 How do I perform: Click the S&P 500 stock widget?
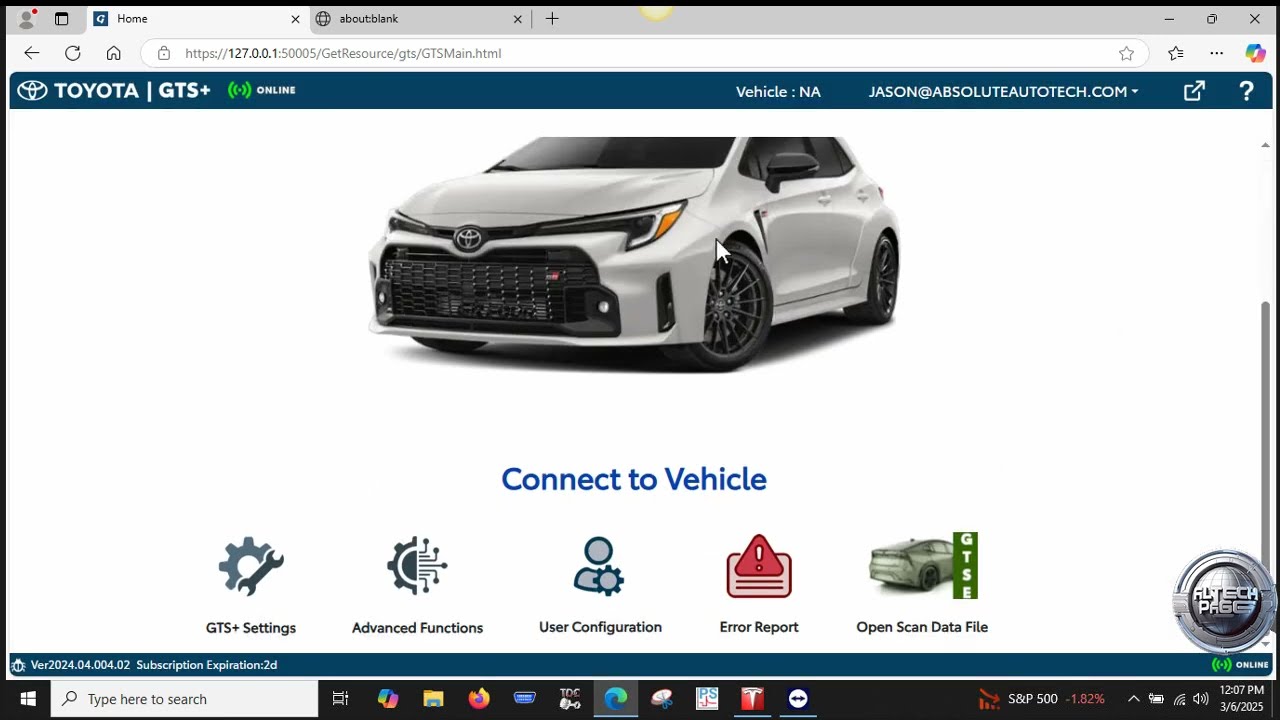click(x=1041, y=699)
